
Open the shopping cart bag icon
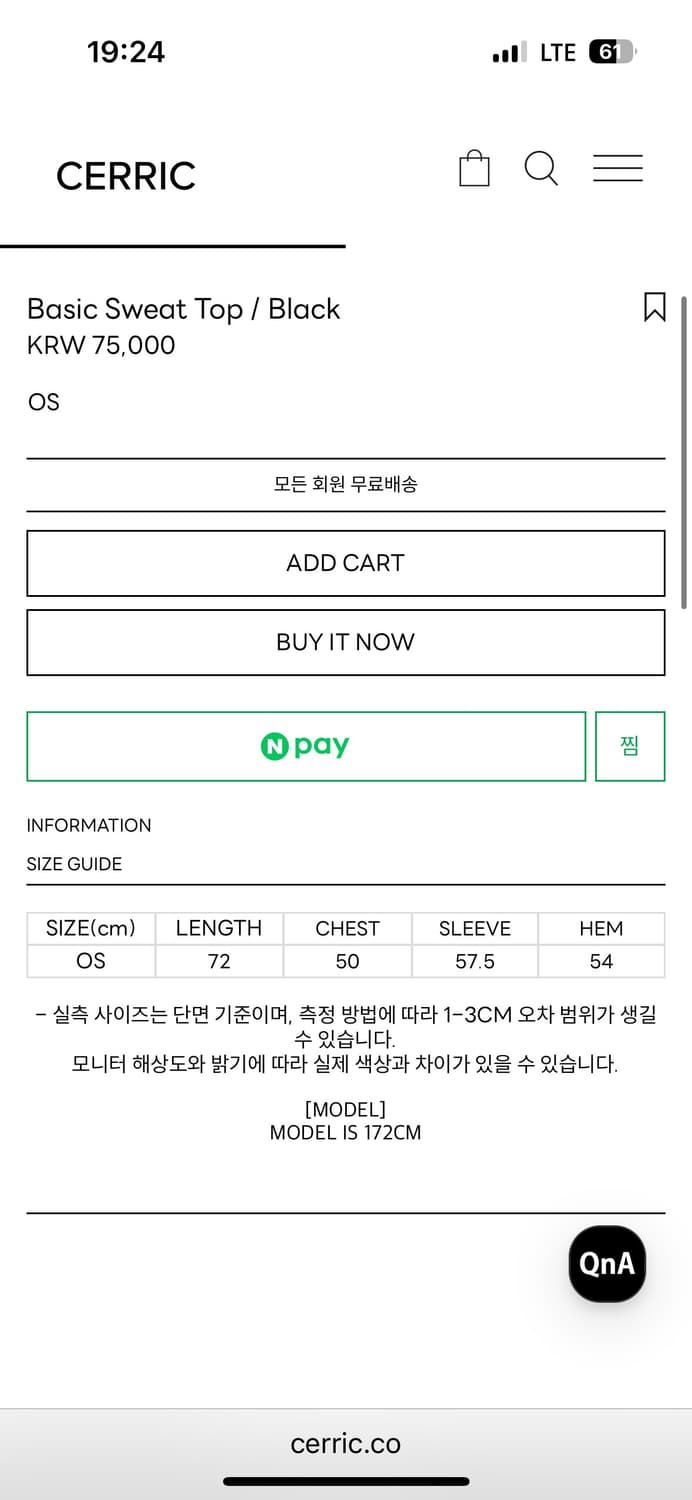pyautogui.click(x=474, y=168)
